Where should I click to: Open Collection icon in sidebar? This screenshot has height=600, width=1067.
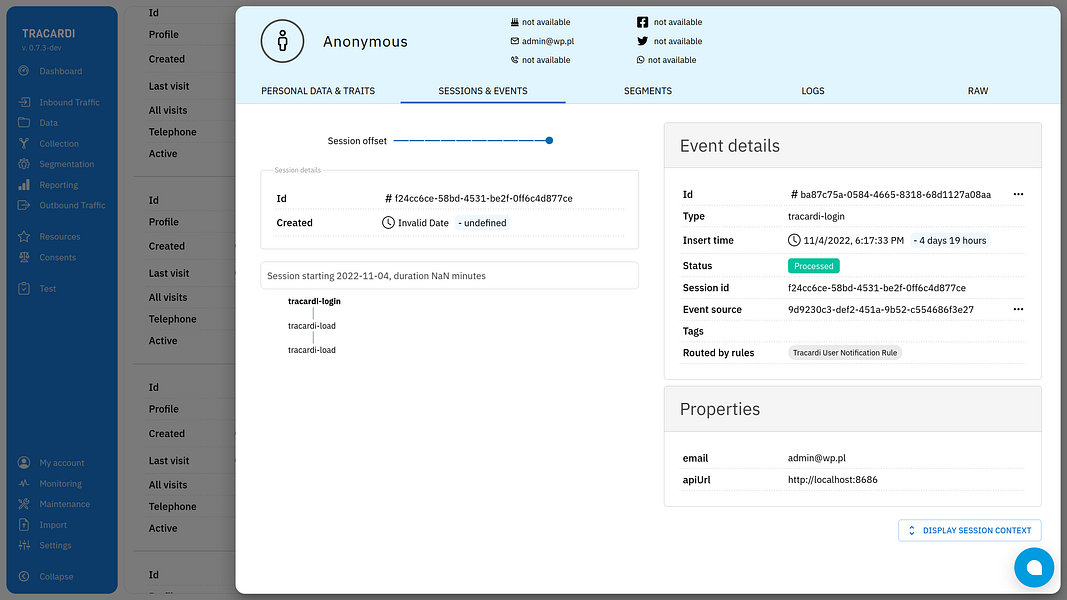pyautogui.click(x=24, y=144)
